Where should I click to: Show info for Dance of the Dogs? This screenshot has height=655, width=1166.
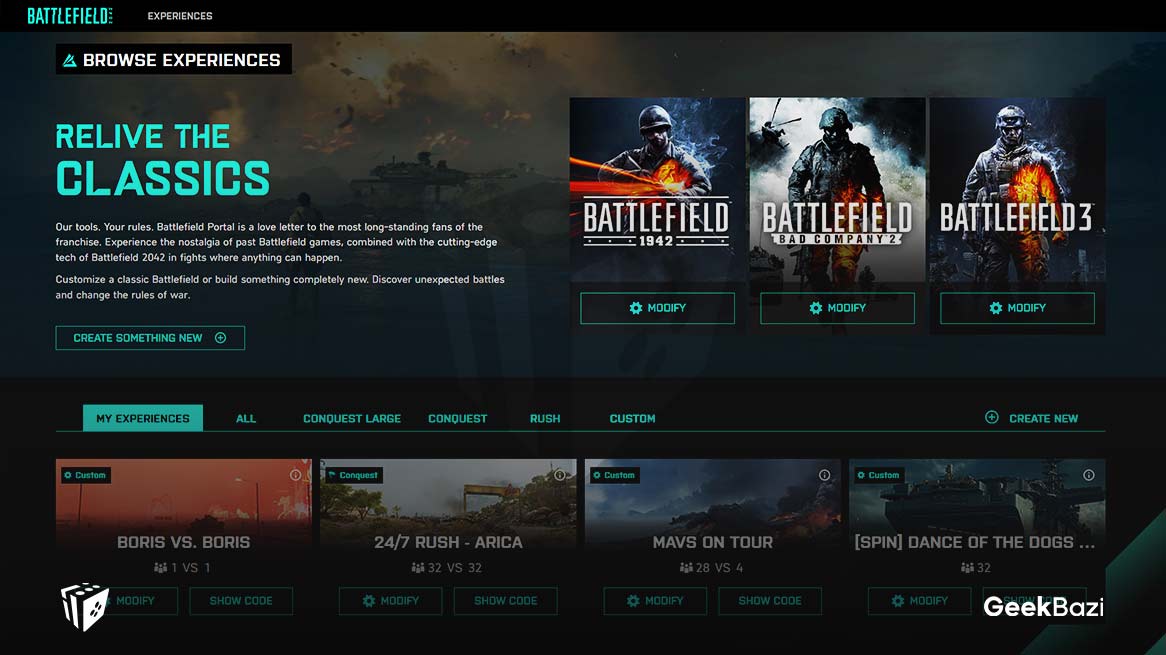point(1089,475)
